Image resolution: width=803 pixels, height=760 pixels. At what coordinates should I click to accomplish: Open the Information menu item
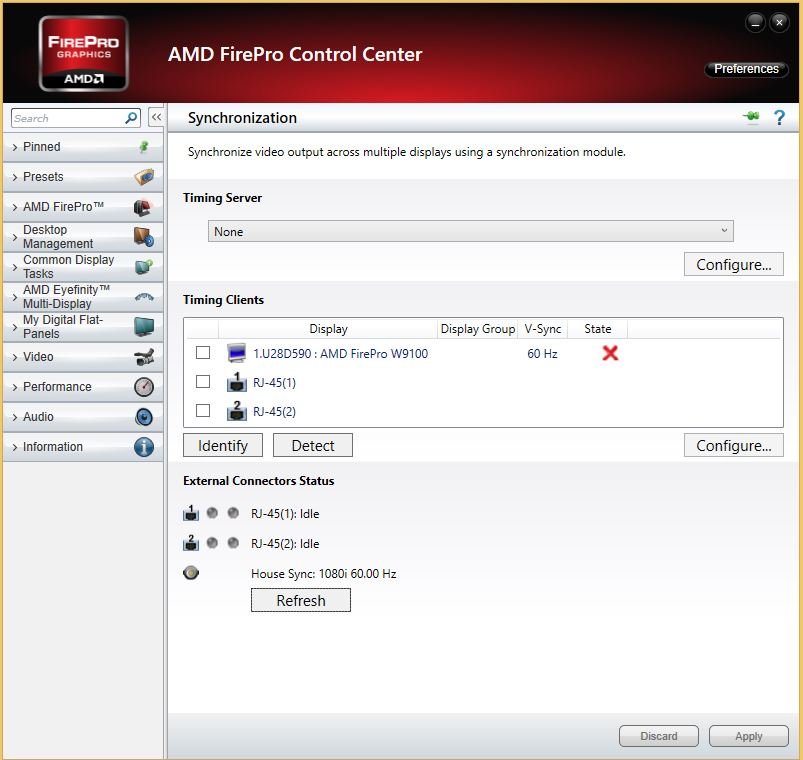point(83,447)
